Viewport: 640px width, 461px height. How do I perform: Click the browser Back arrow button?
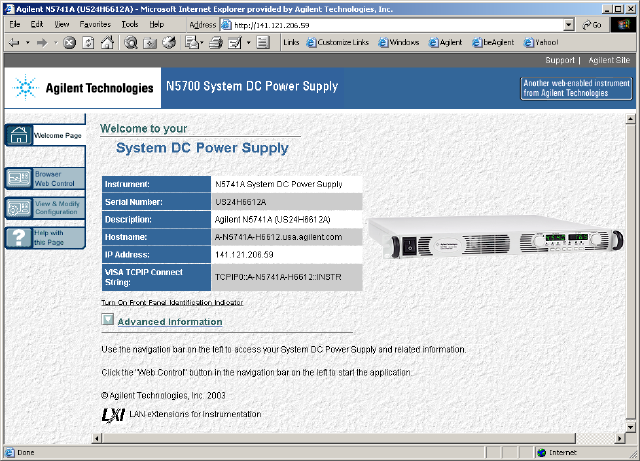point(14,42)
